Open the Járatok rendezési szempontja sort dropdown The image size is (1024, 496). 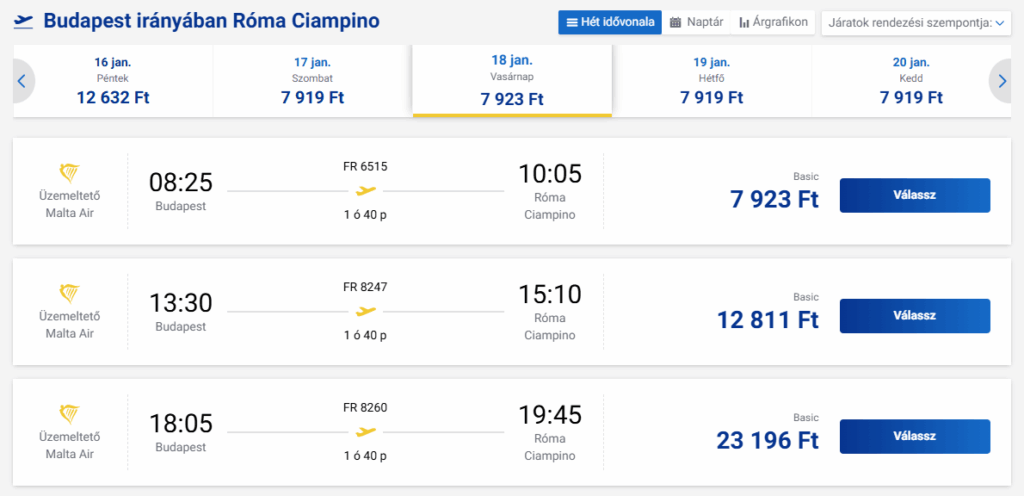click(915, 22)
